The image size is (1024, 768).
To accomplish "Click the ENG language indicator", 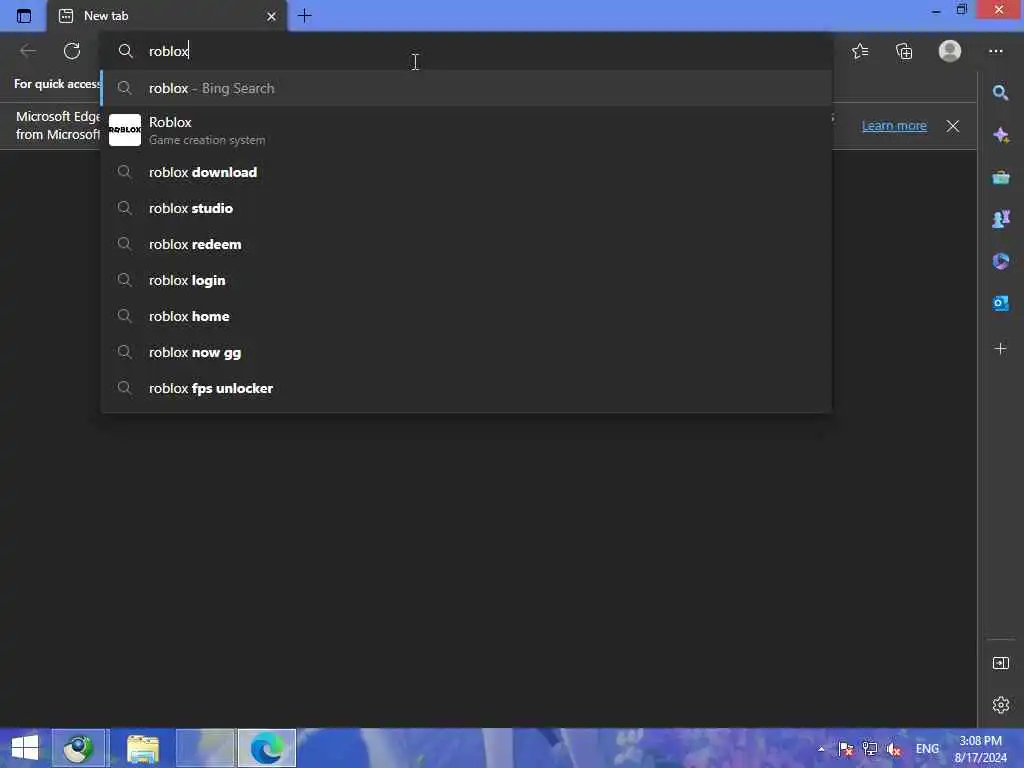I will [927, 749].
